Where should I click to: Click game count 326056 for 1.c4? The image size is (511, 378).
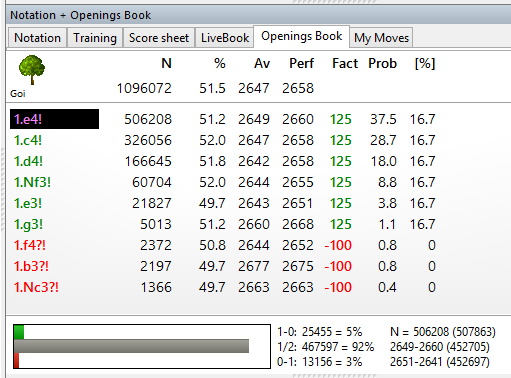click(x=148, y=140)
